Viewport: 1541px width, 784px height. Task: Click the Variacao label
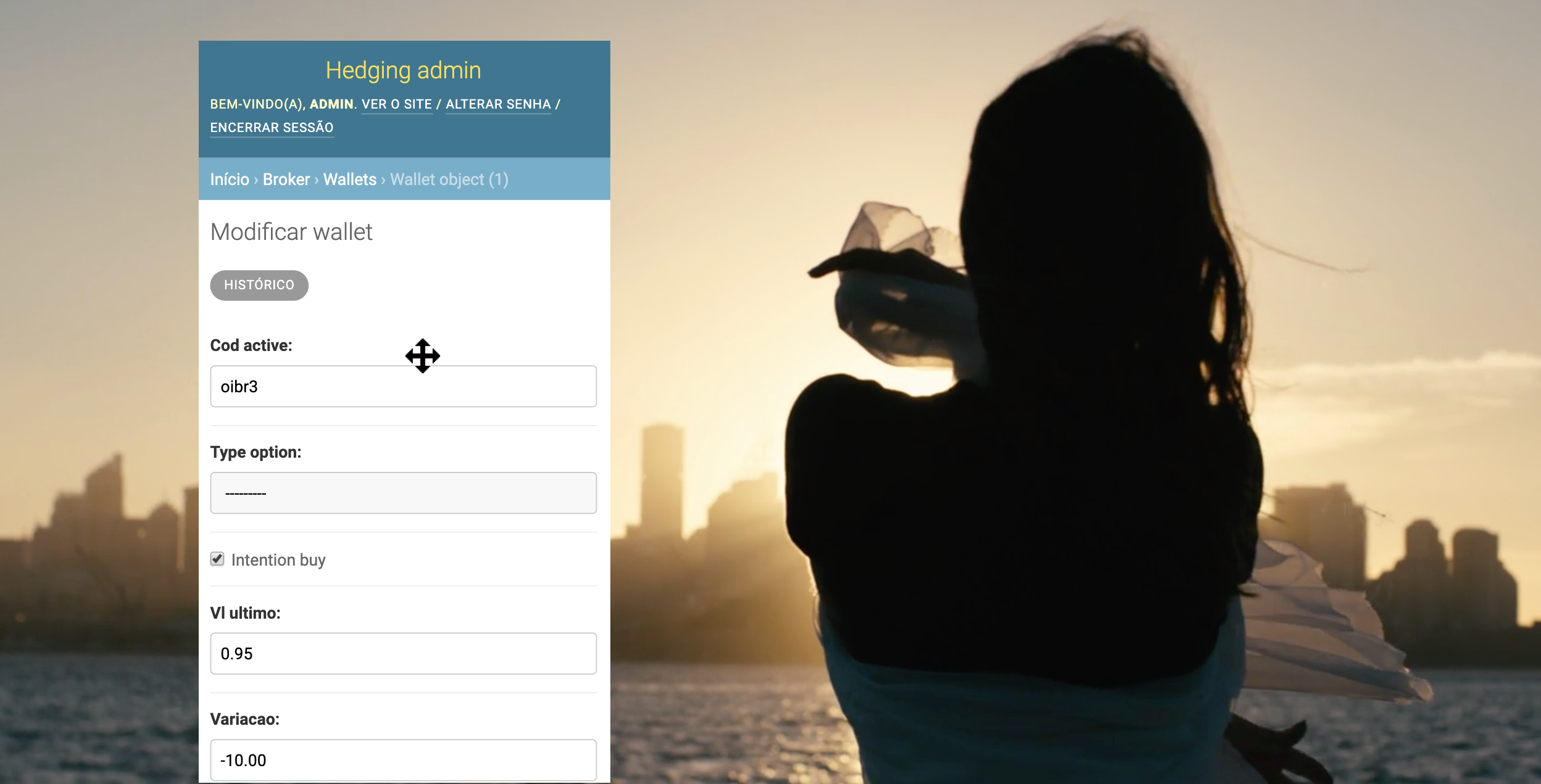(x=244, y=719)
